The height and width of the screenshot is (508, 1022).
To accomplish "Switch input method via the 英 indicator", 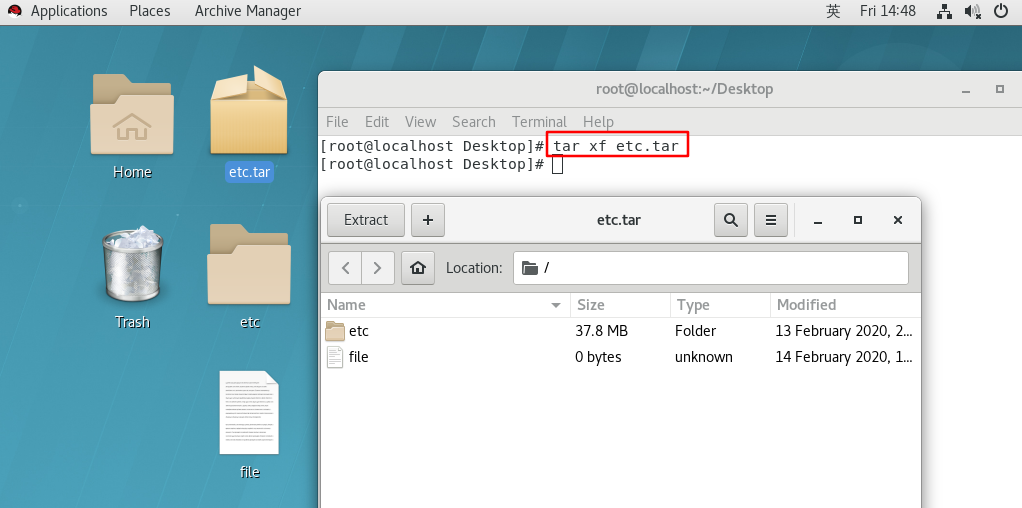I will (833, 11).
